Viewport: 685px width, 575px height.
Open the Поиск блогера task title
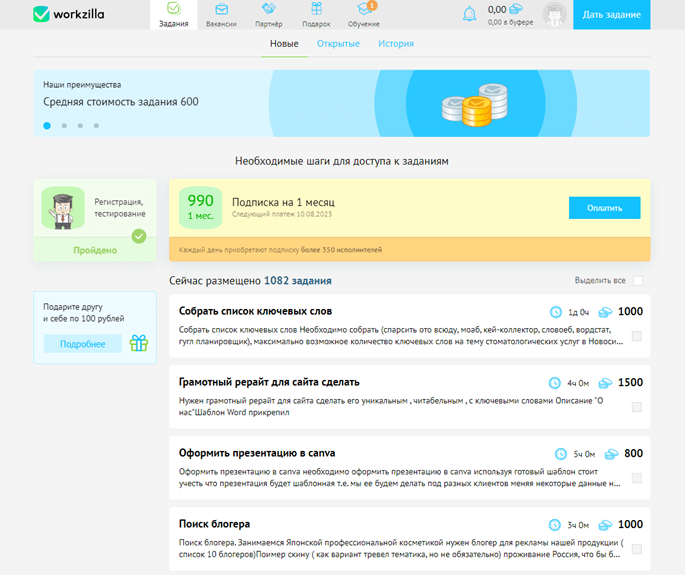214,524
